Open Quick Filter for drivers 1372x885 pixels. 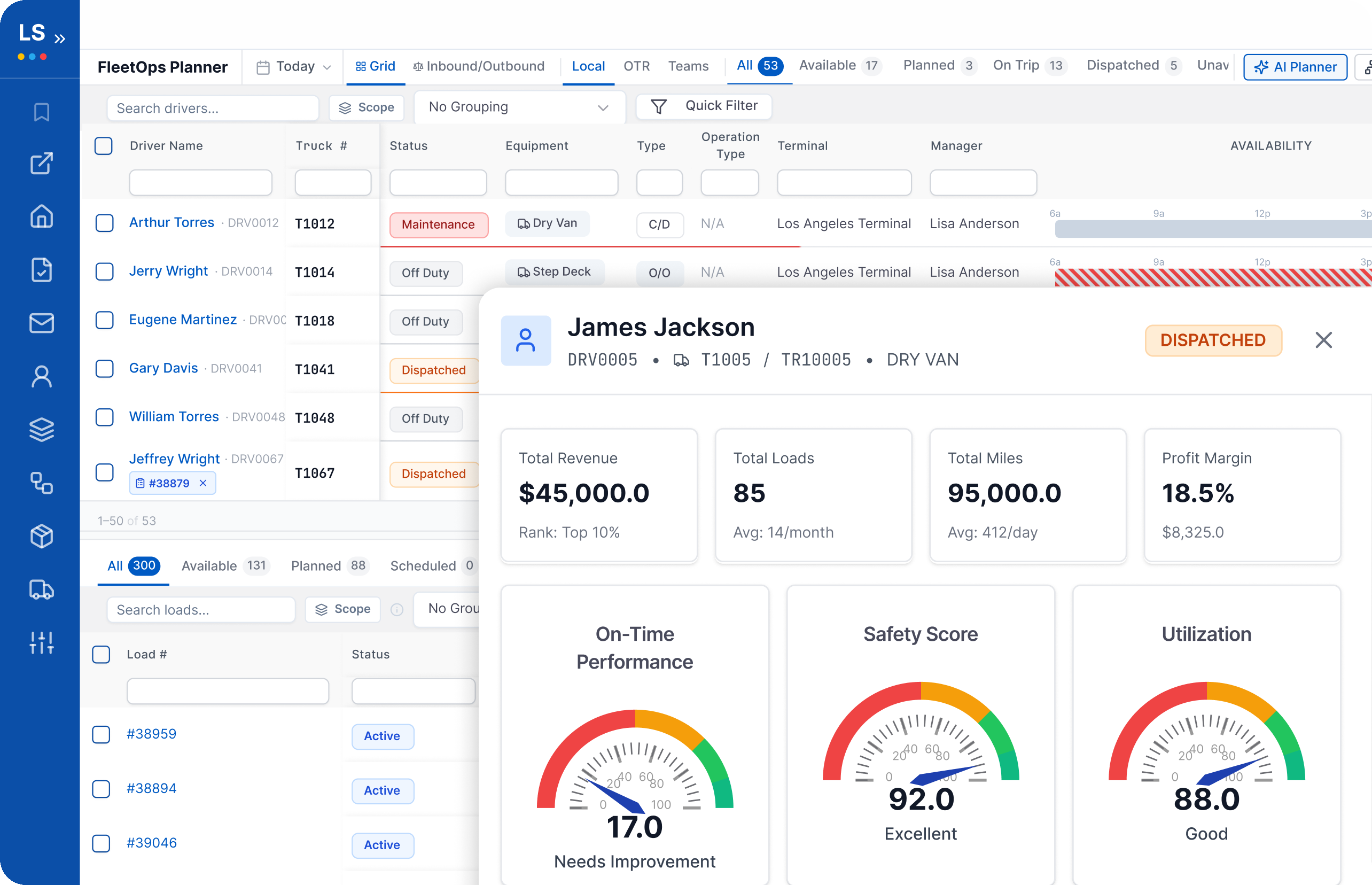[703, 106]
